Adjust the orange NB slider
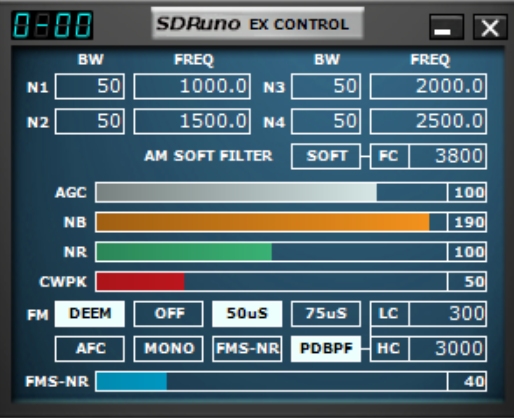Image resolution: width=514 pixels, height=418 pixels. click(271, 222)
